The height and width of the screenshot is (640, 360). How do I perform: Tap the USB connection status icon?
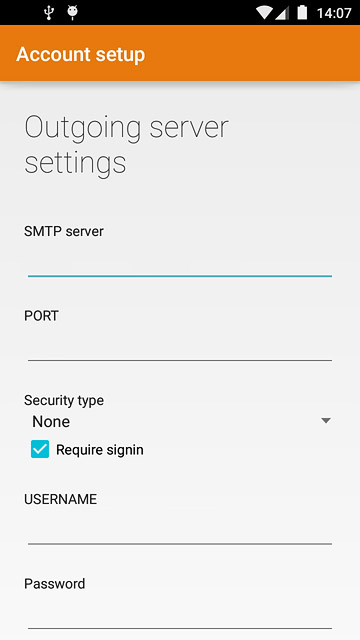click(49, 13)
